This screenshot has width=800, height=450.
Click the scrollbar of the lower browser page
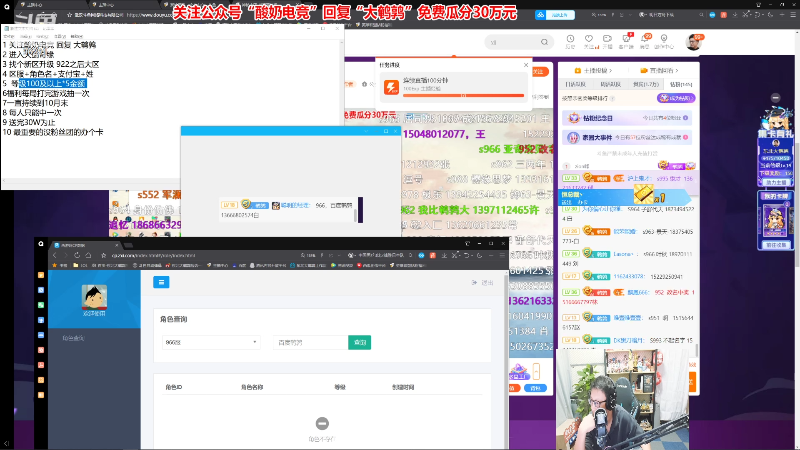506,360
